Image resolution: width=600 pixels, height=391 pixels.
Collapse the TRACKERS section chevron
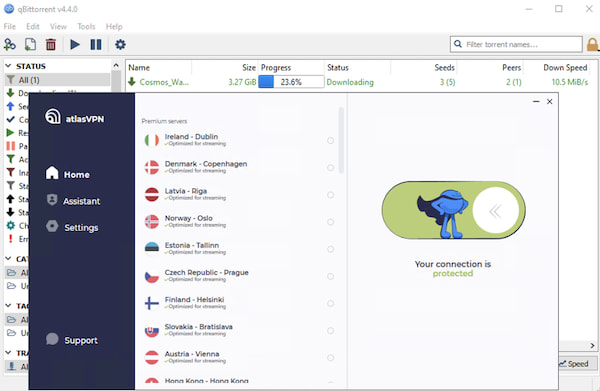[x=8, y=352]
